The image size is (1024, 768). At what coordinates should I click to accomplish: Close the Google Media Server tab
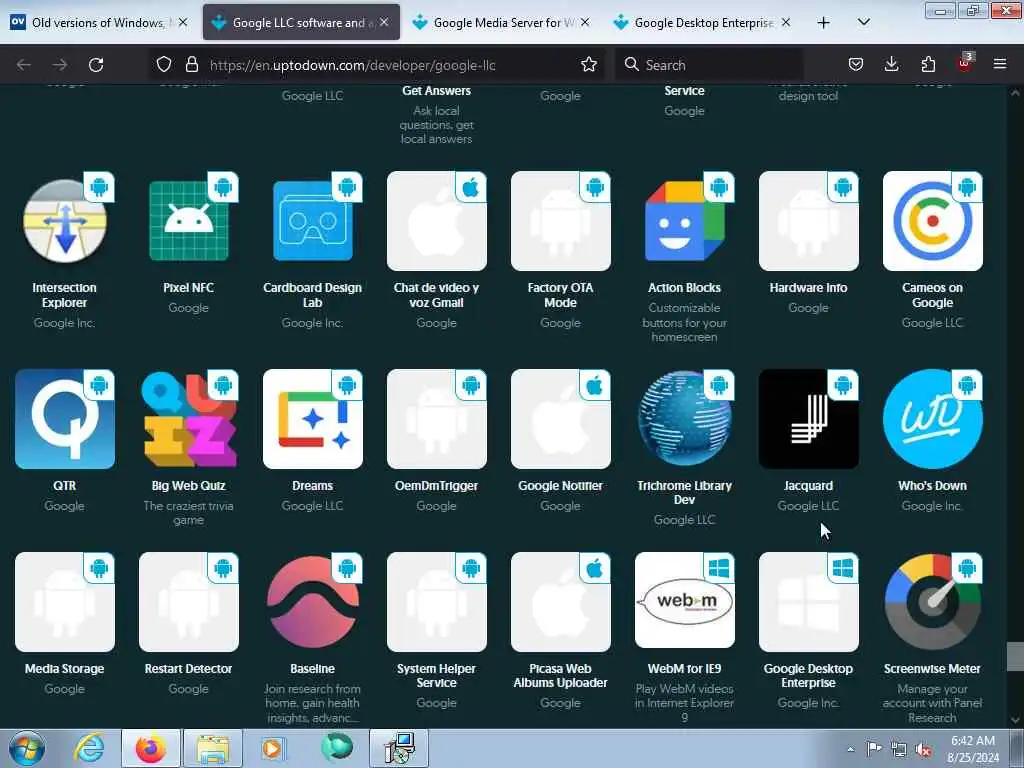[x=585, y=22]
